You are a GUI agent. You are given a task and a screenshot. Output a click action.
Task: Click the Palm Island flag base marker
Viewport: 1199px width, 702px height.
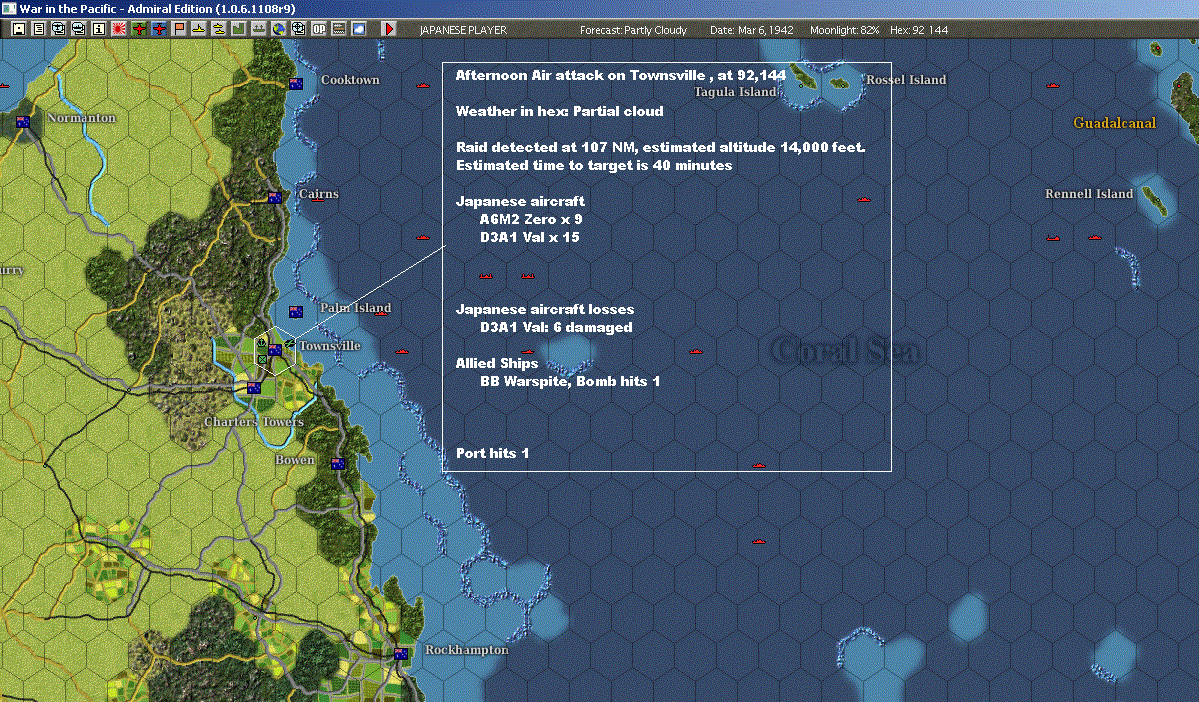(x=296, y=311)
